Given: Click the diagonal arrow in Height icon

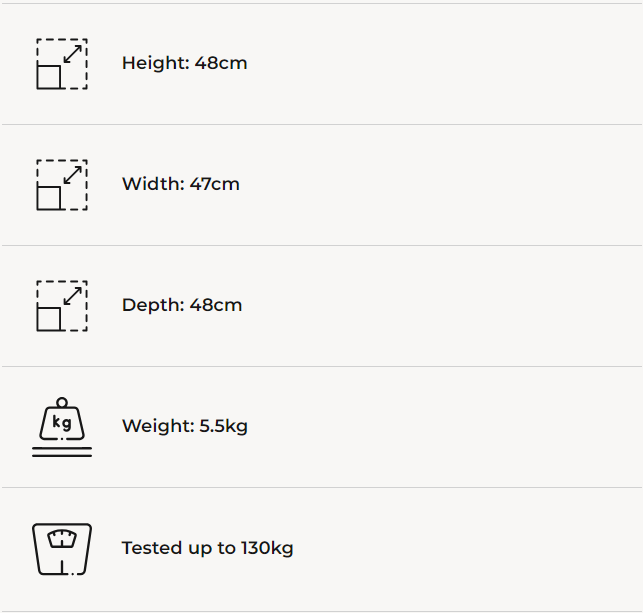Looking at the screenshot, I should pos(72,54).
